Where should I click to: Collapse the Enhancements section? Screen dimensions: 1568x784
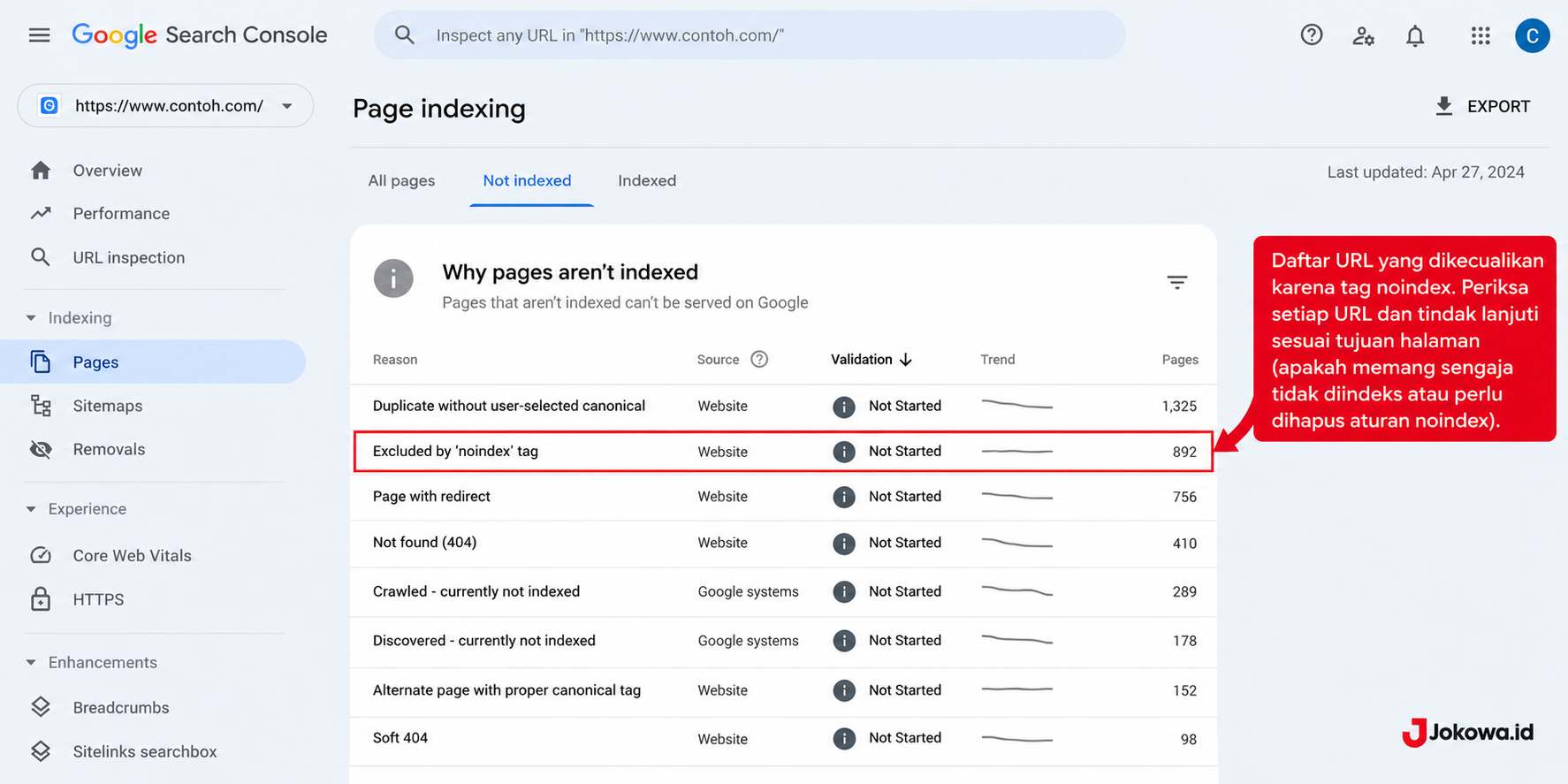31,663
